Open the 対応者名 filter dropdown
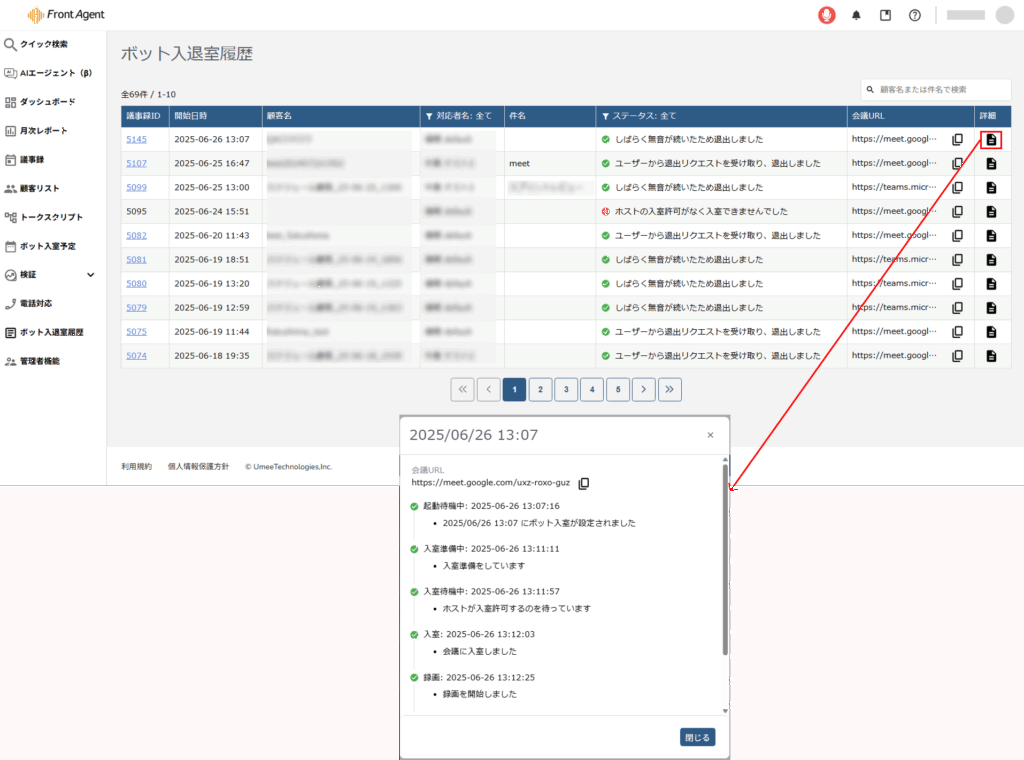 click(x=460, y=116)
